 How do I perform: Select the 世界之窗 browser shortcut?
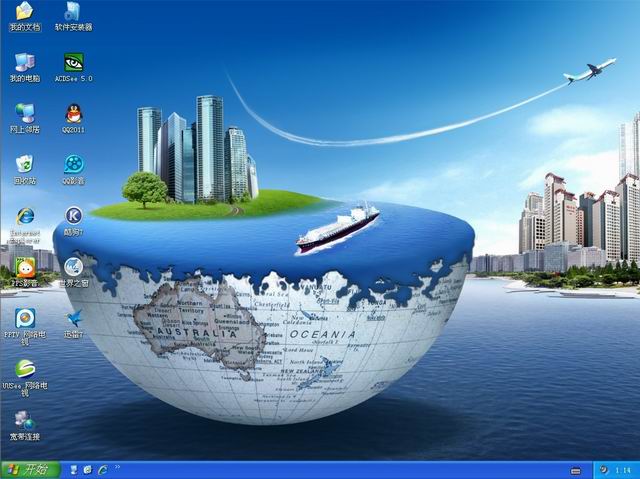tap(74, 273)
